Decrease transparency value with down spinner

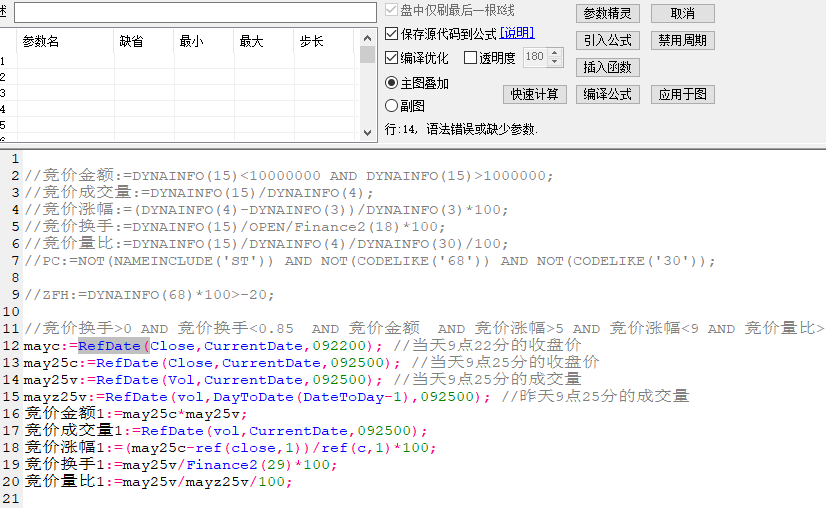click(555, 62)
